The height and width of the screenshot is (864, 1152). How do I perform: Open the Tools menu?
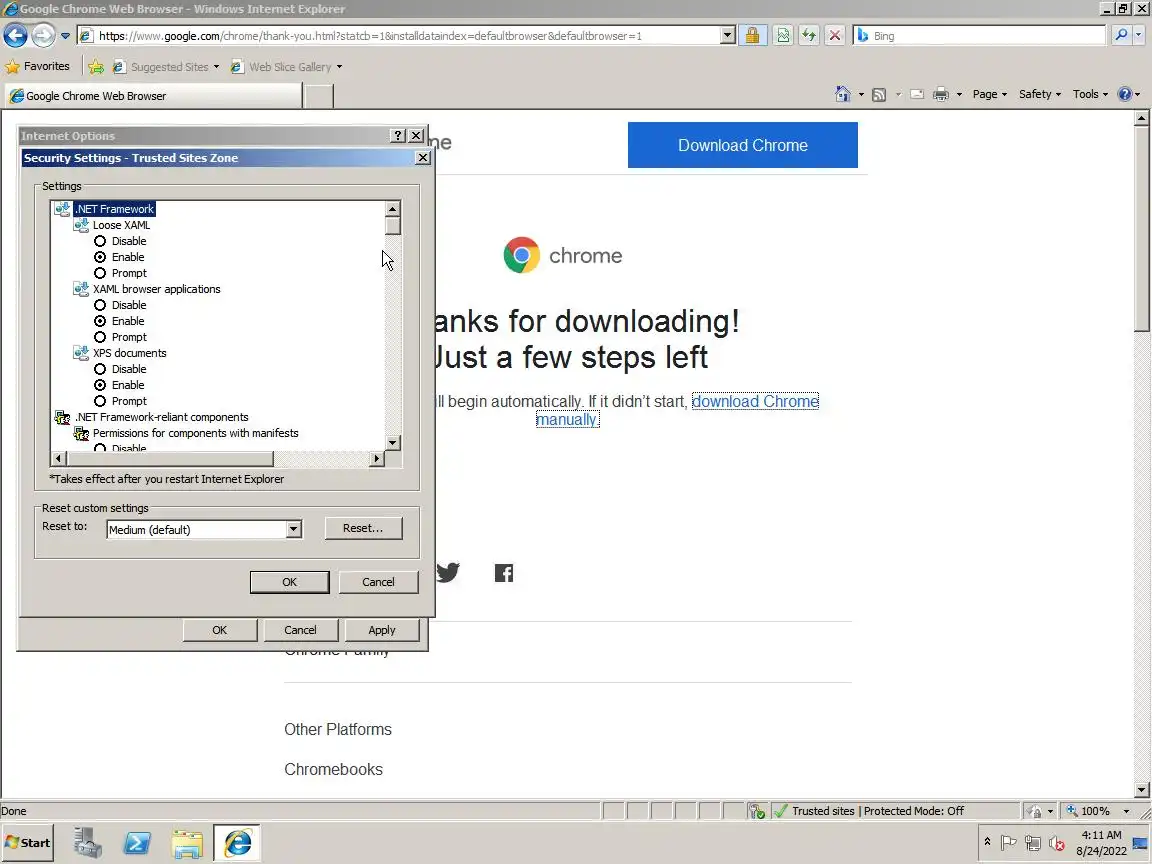click(1090, 94)
